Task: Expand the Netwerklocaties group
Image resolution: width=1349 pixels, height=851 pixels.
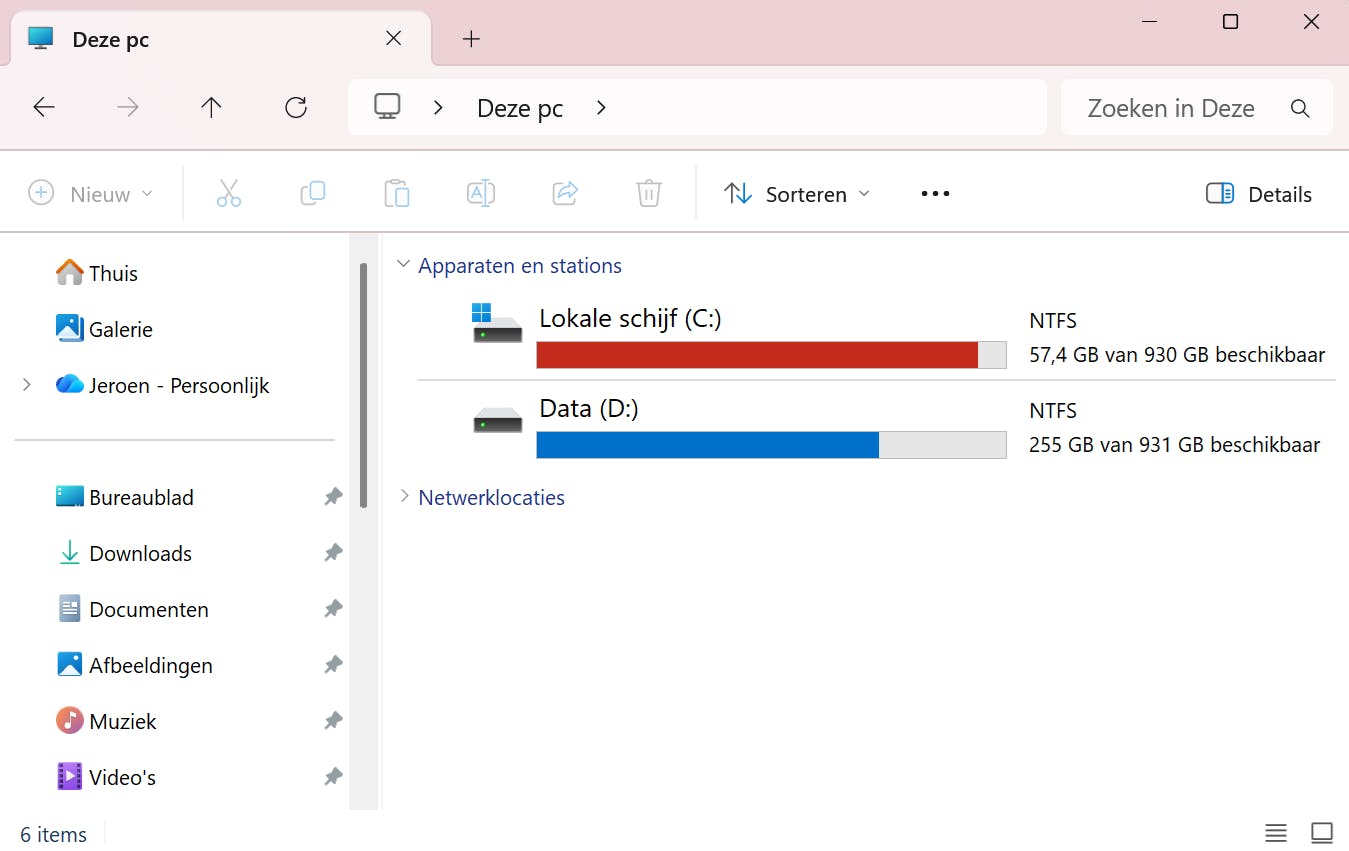Action: click(x=404, y=497)
